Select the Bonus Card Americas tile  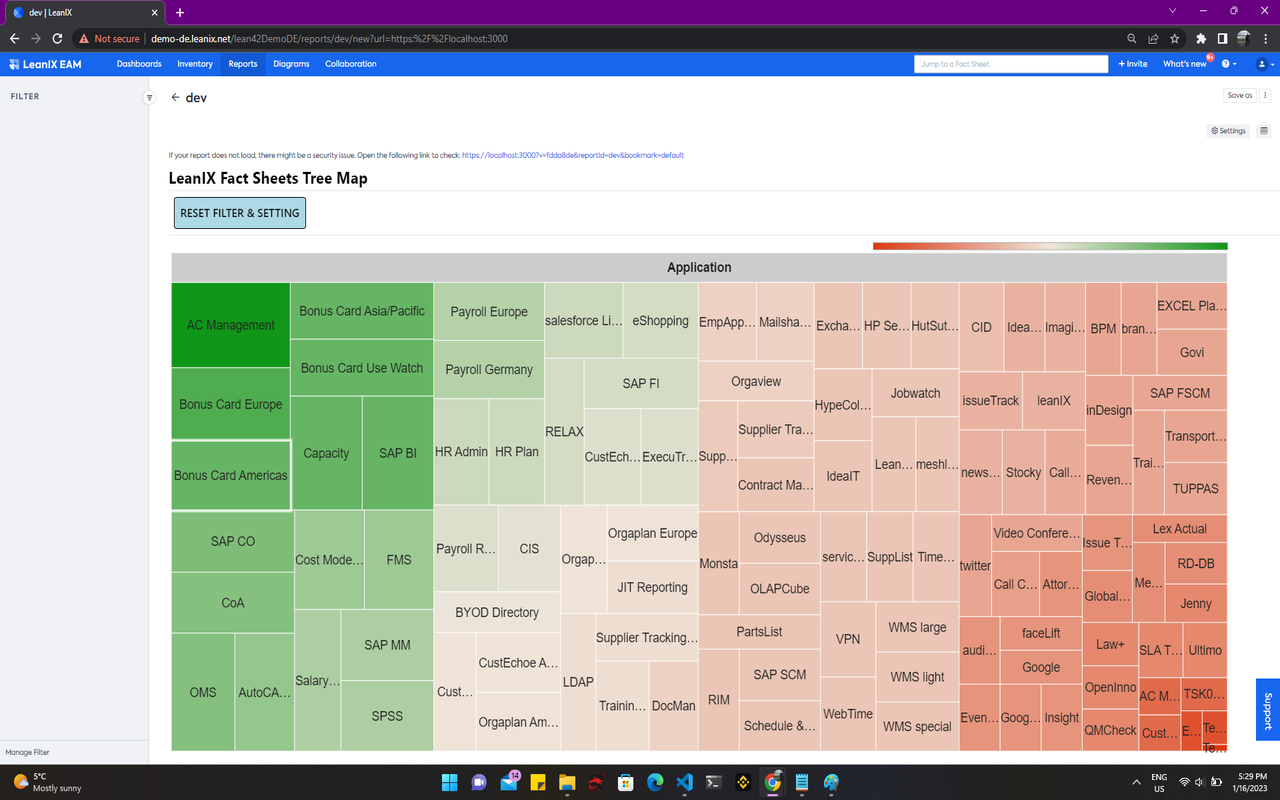pos(231,475)
